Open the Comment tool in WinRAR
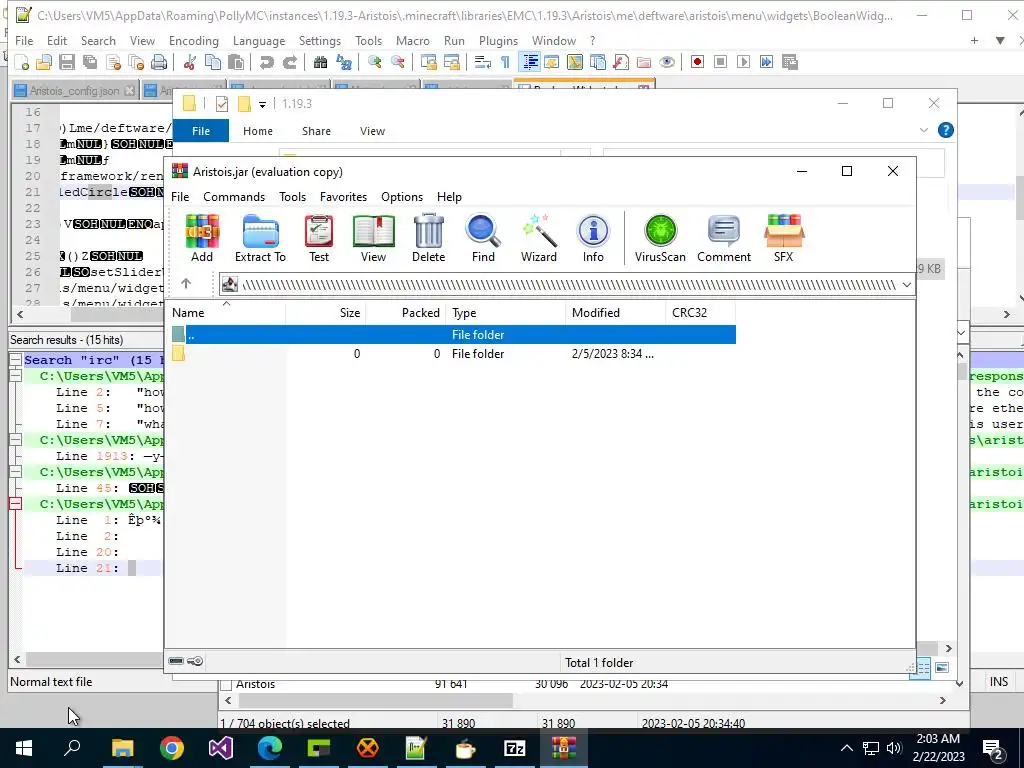Image resolution: width=1024 pixels, height=768 pixels. (724, 238)
